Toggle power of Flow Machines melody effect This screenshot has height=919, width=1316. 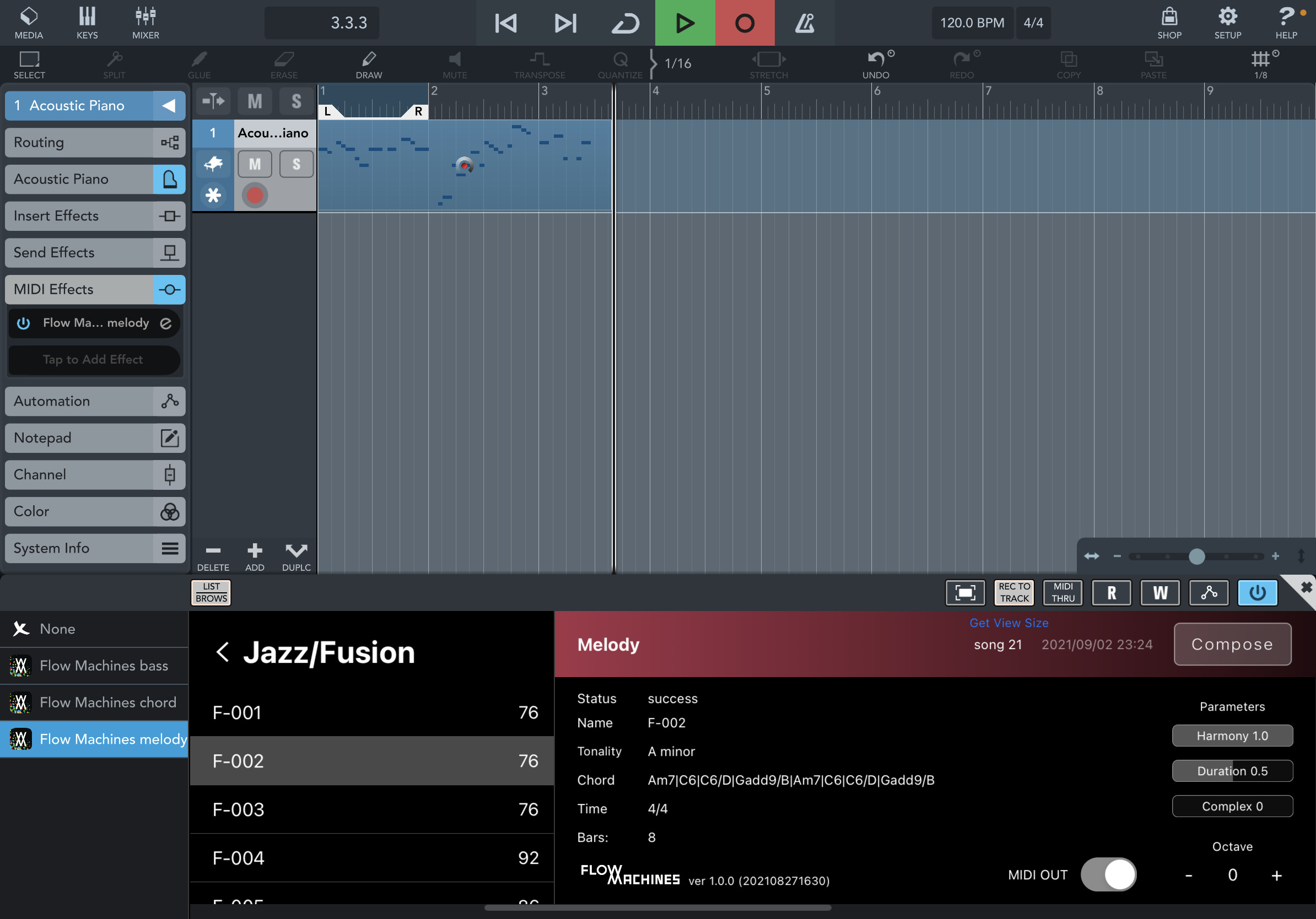(24, 323)
